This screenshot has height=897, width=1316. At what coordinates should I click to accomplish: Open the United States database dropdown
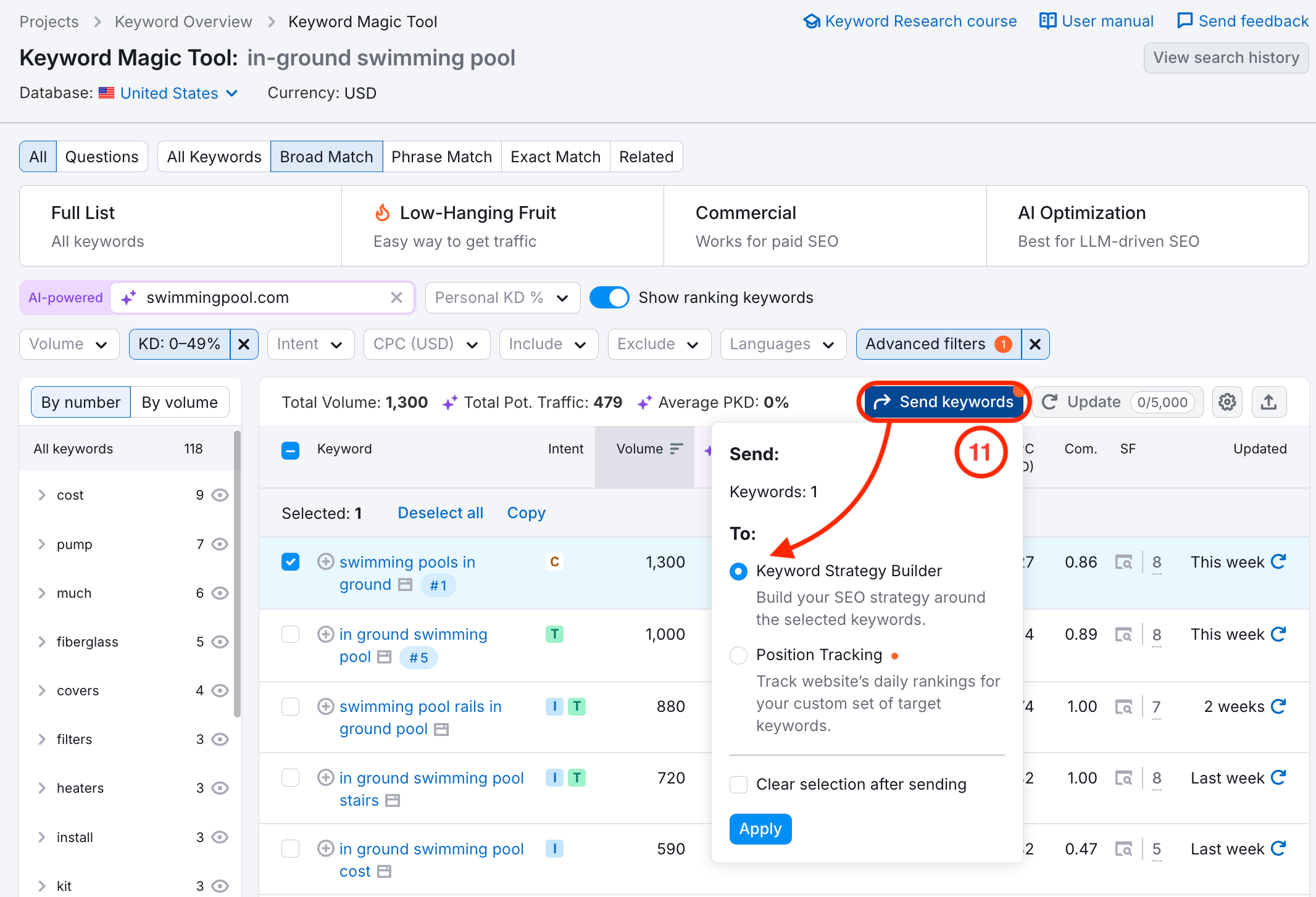pos(169,93)
